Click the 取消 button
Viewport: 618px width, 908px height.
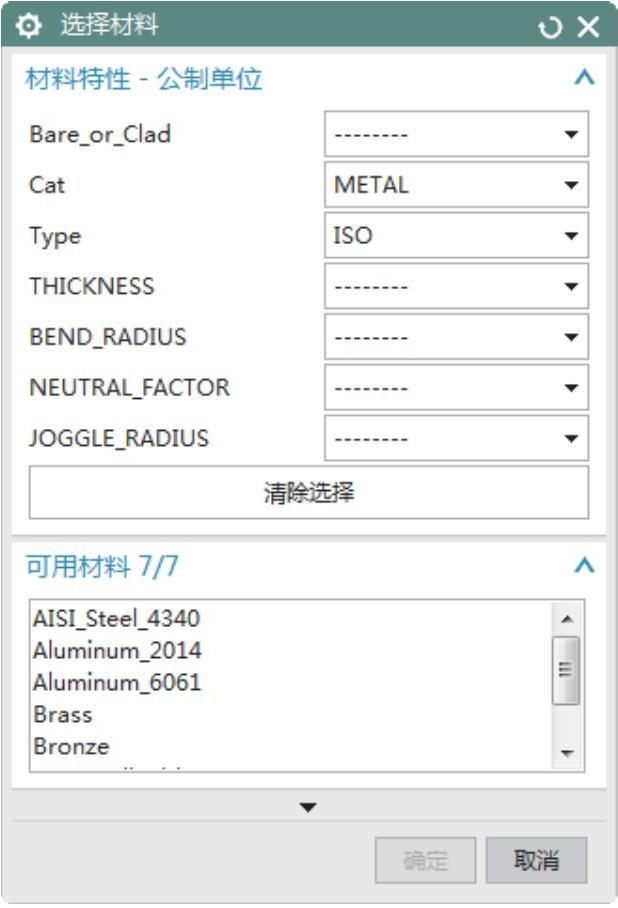point(536,861)
